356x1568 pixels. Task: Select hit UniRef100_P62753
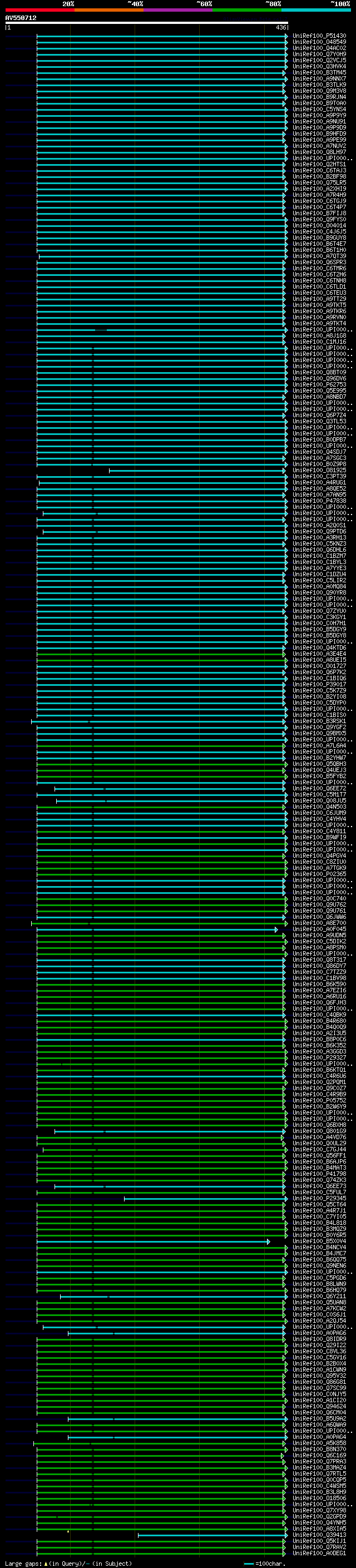pyautogui.click(x=319, y=385)
